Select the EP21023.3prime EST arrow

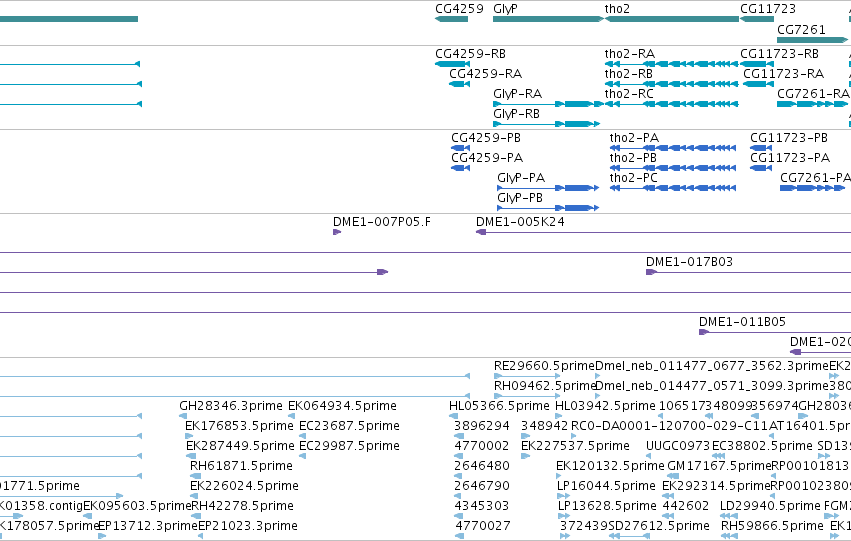coord(200,536)
